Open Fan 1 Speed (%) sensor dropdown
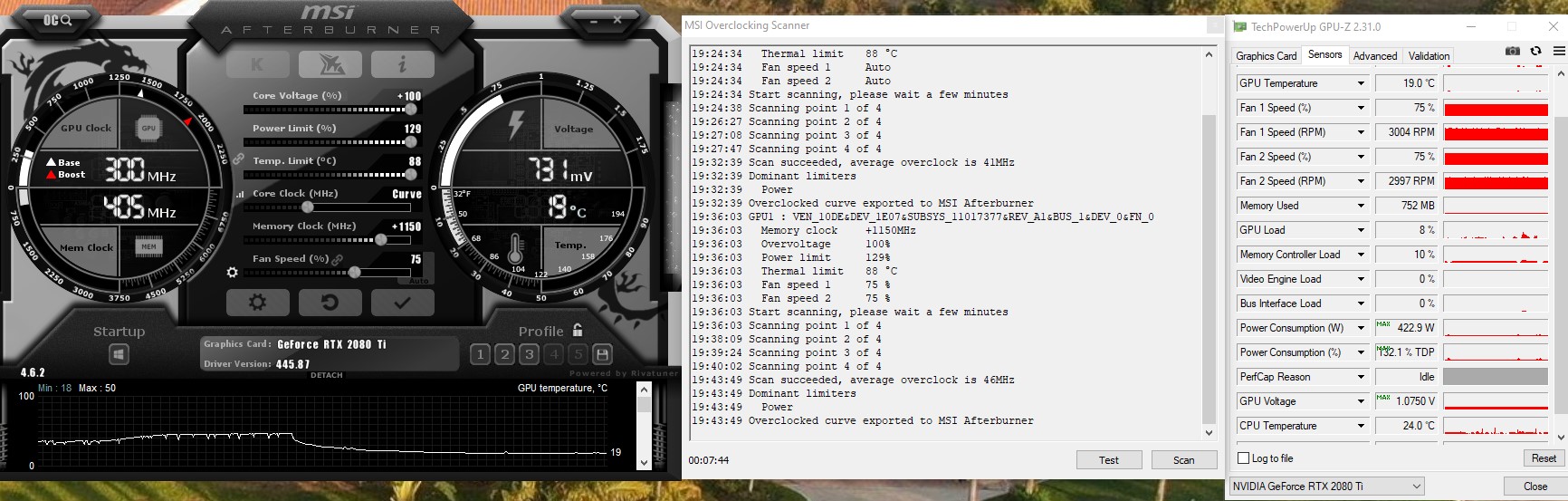The height and width of the screenshot is (501, 1568). pyautogui.click(x=1361, y=108)
